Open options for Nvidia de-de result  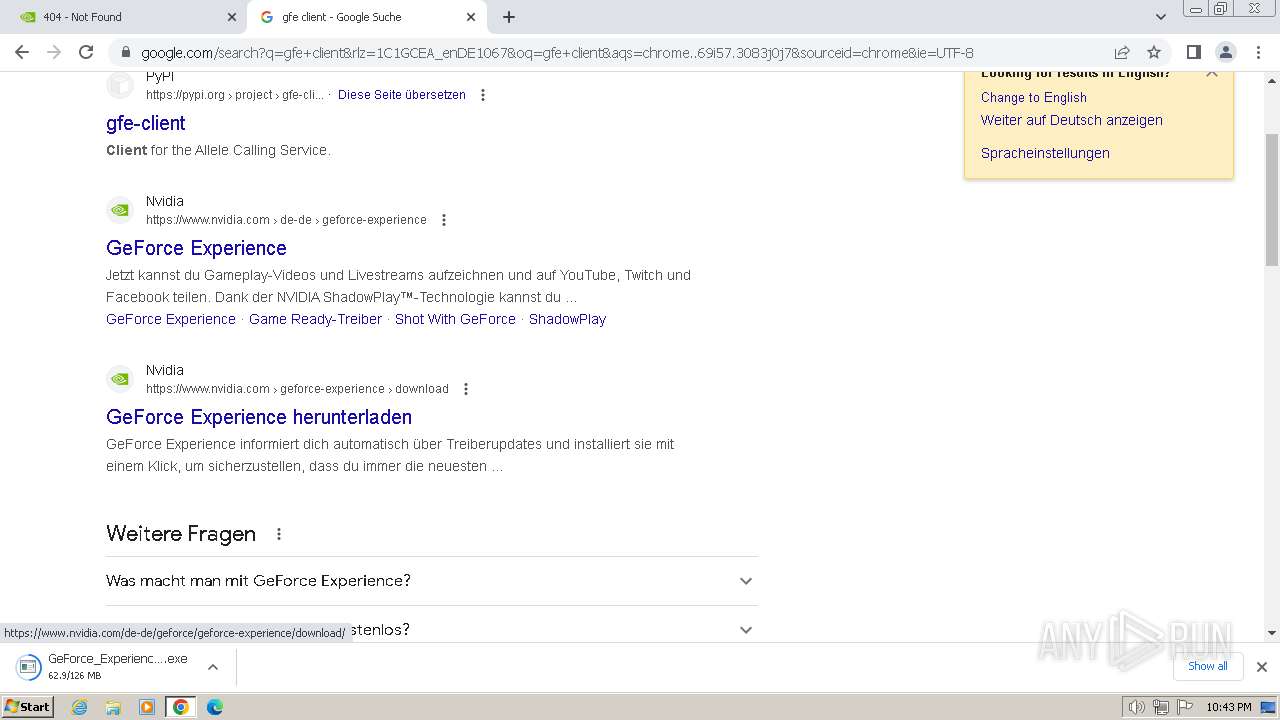point(444,220)
